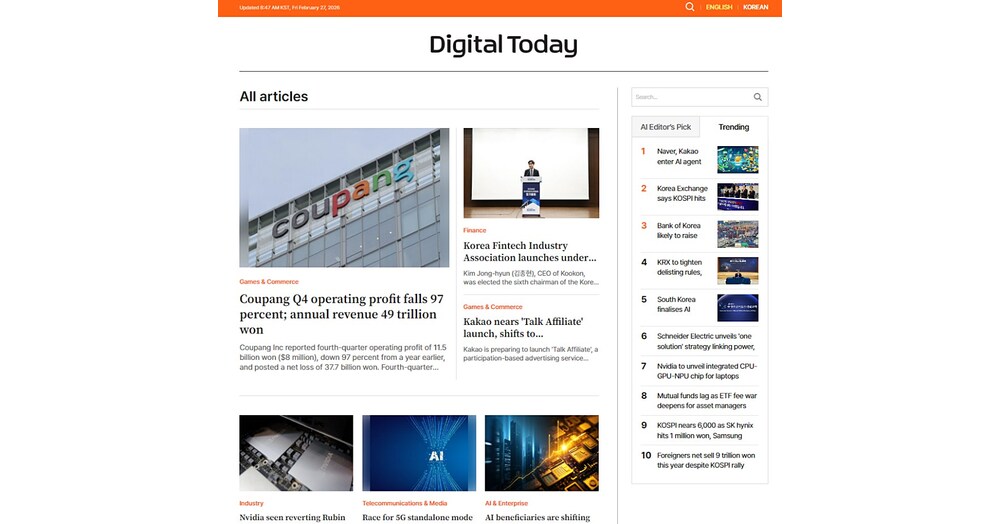The height and width of the screenshot is (524, 1000).
Task: Submit search with sidebar magnifier icon
Action: pyautogui.click(x=758, y=97)
